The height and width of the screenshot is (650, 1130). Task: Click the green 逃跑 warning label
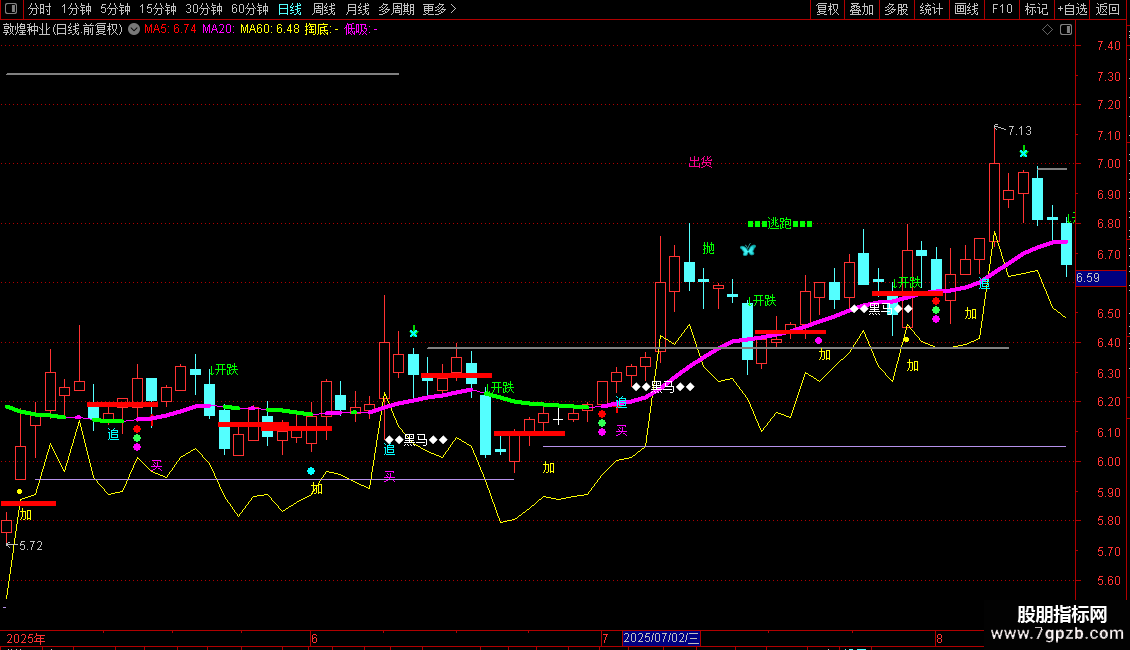click(x=780, y=223)
